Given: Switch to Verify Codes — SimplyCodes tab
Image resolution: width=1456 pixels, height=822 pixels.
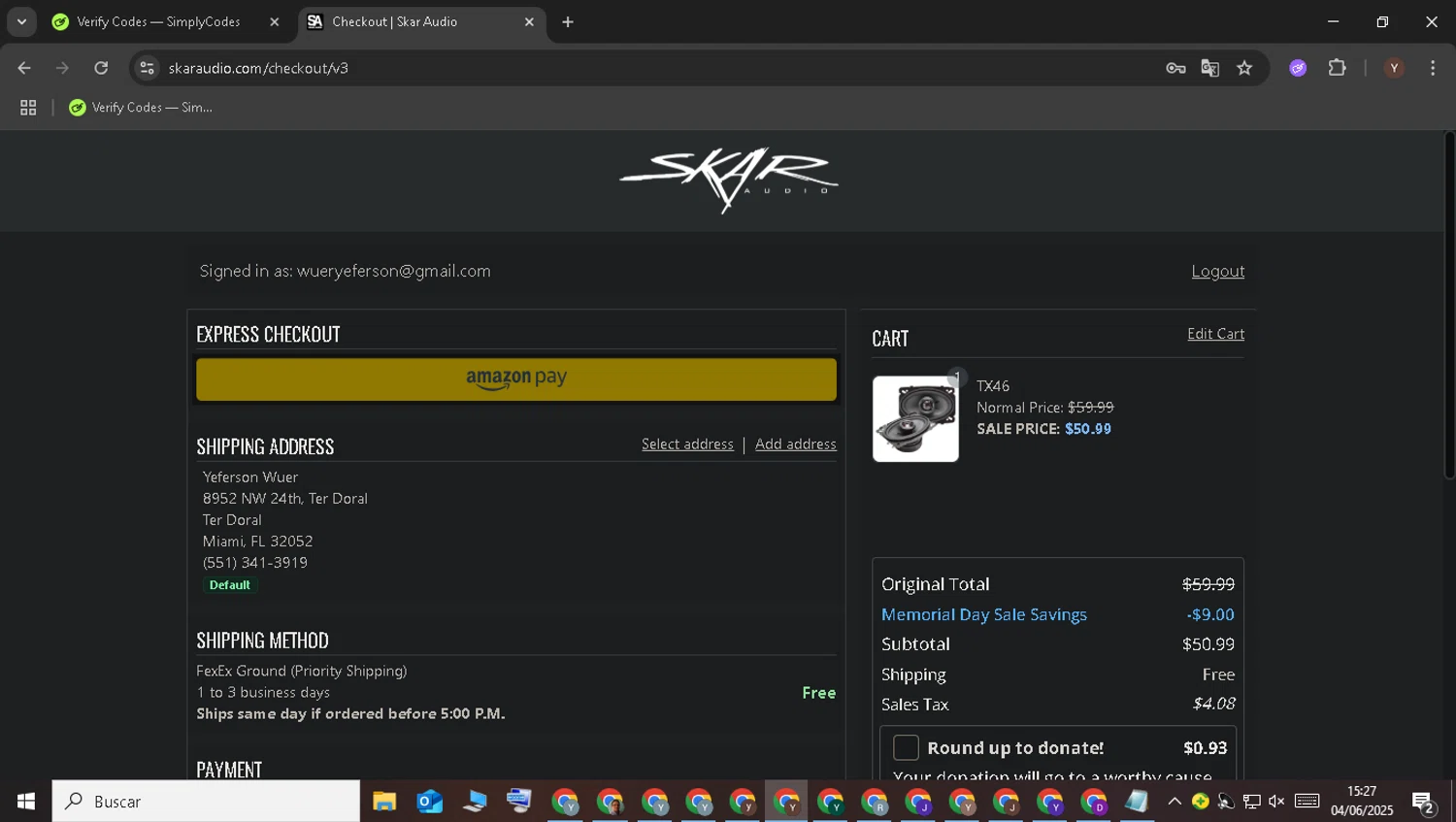Looking at the screenshot, I should point(157,21).
